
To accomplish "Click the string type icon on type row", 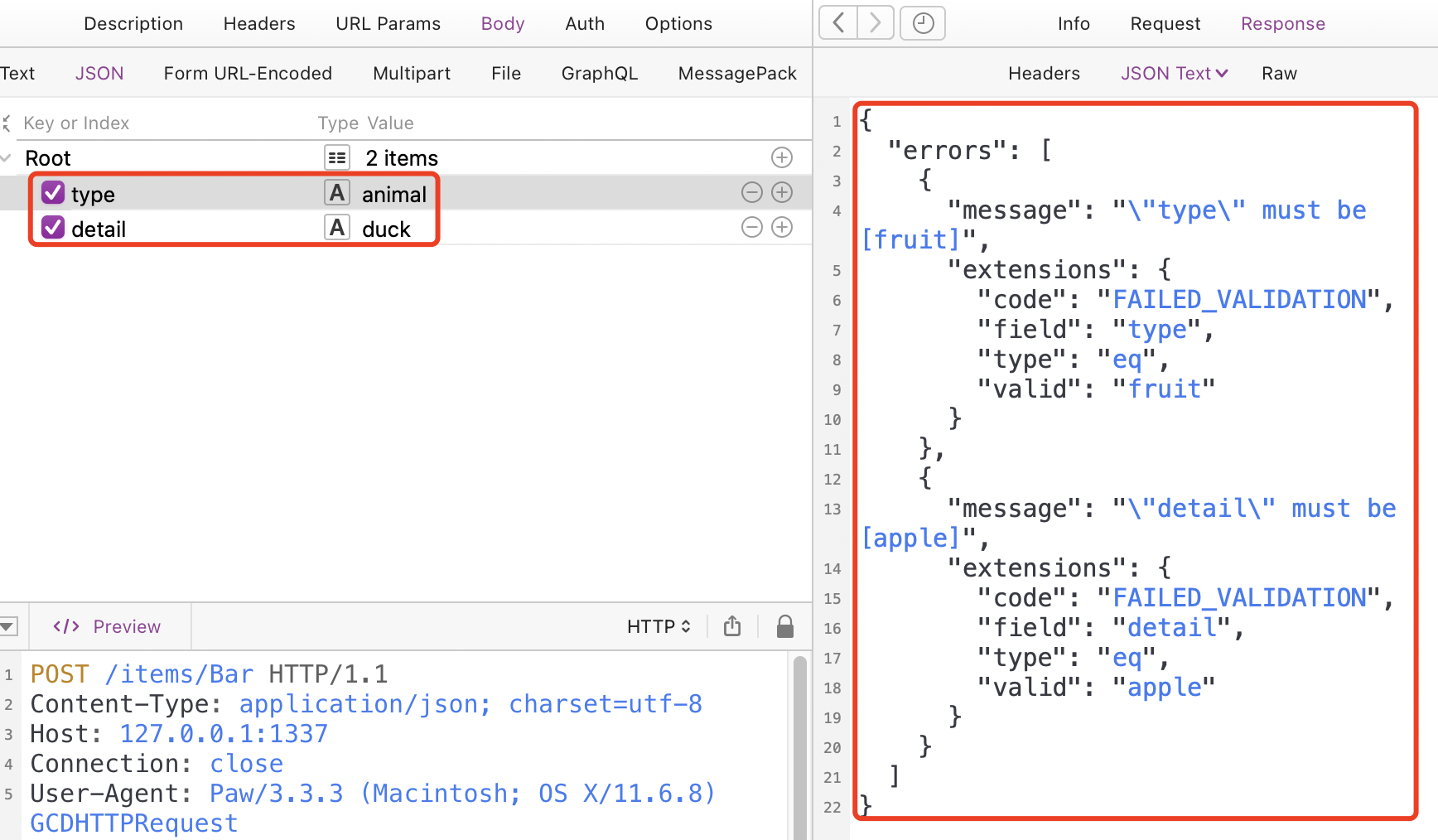I will [336, 193].
